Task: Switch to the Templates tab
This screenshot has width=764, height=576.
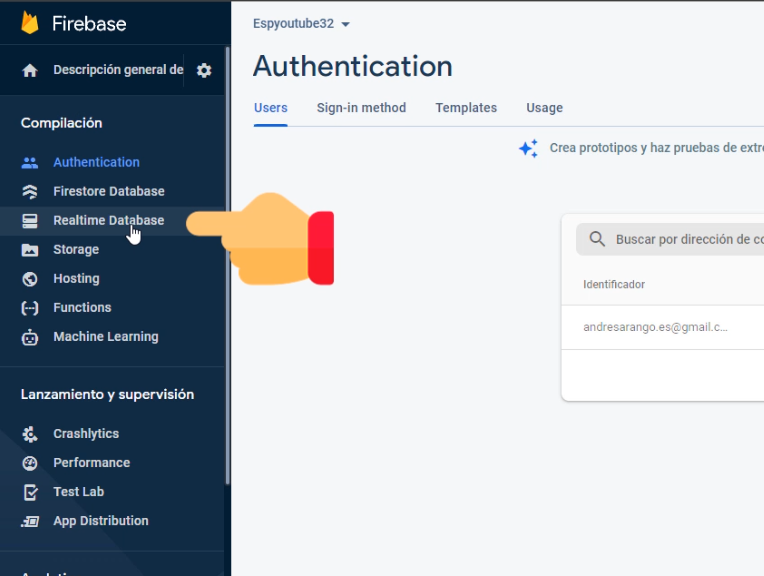Action: tap(466, 108)
